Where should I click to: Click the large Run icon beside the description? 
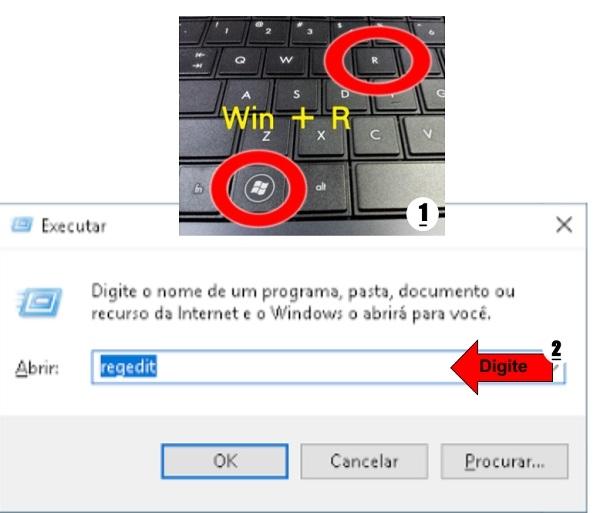[39, 303]
